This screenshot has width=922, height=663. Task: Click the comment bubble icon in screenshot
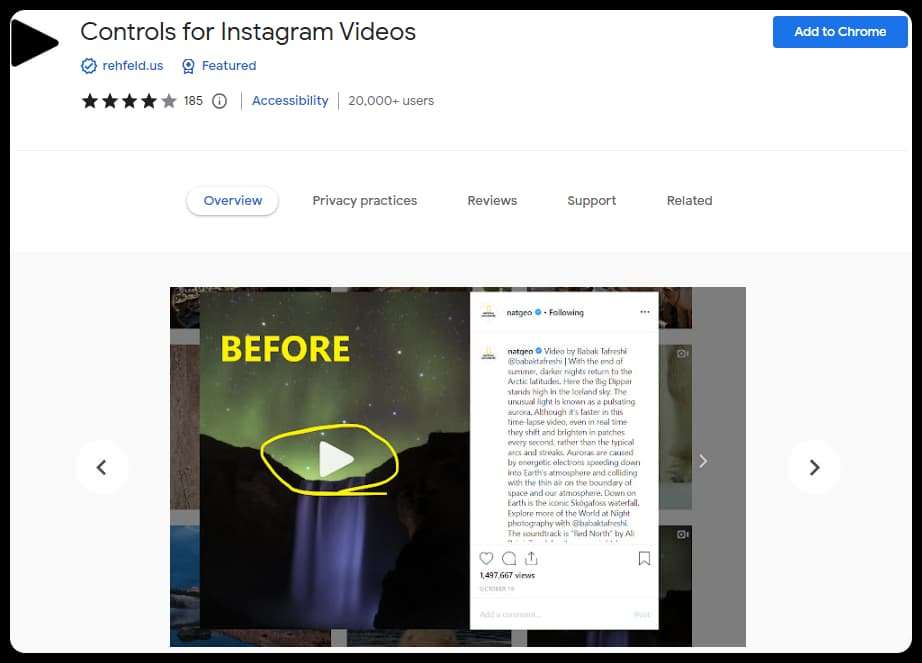click(509, 558)
